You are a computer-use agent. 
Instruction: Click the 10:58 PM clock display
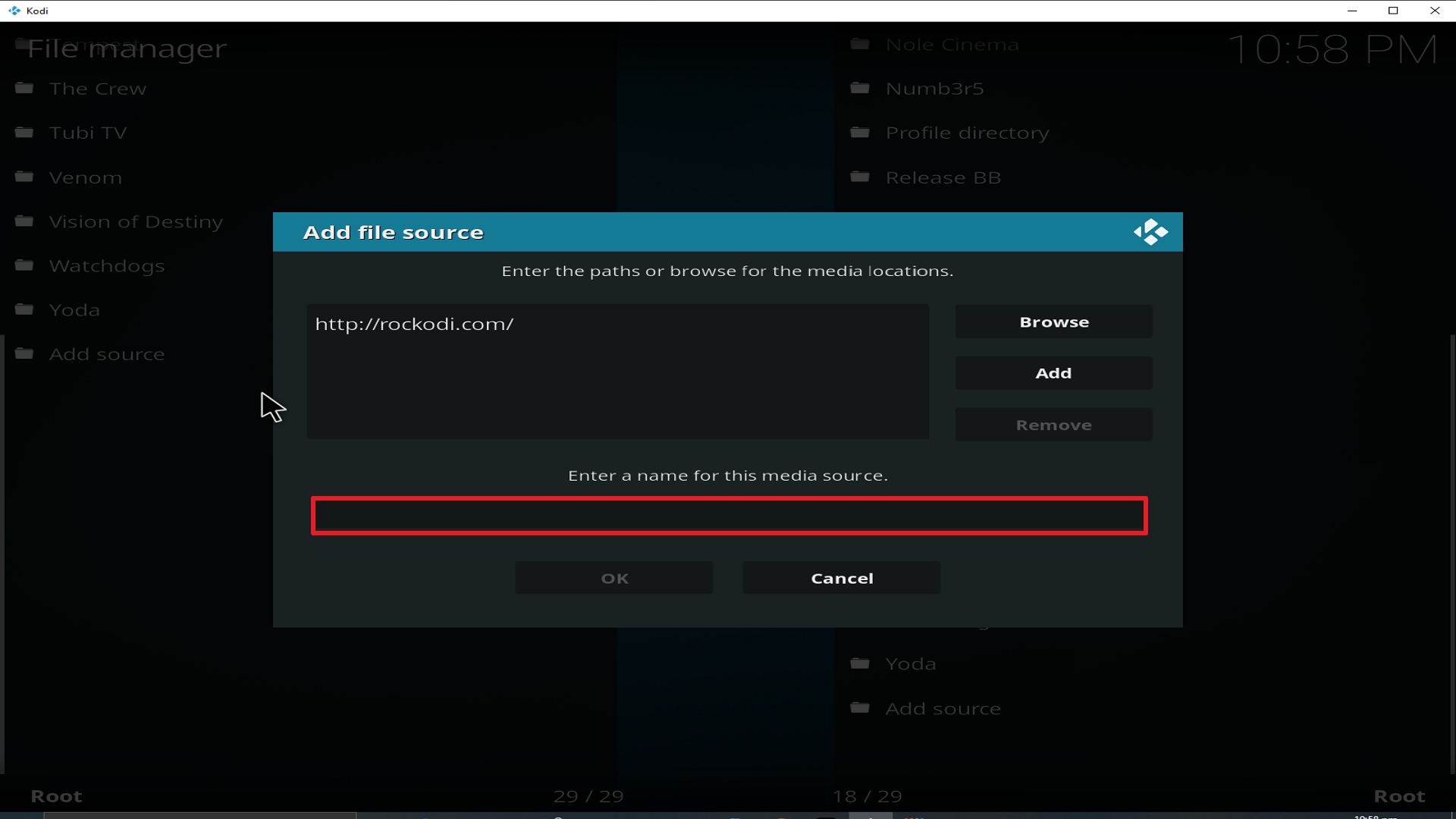point(1332,49)
